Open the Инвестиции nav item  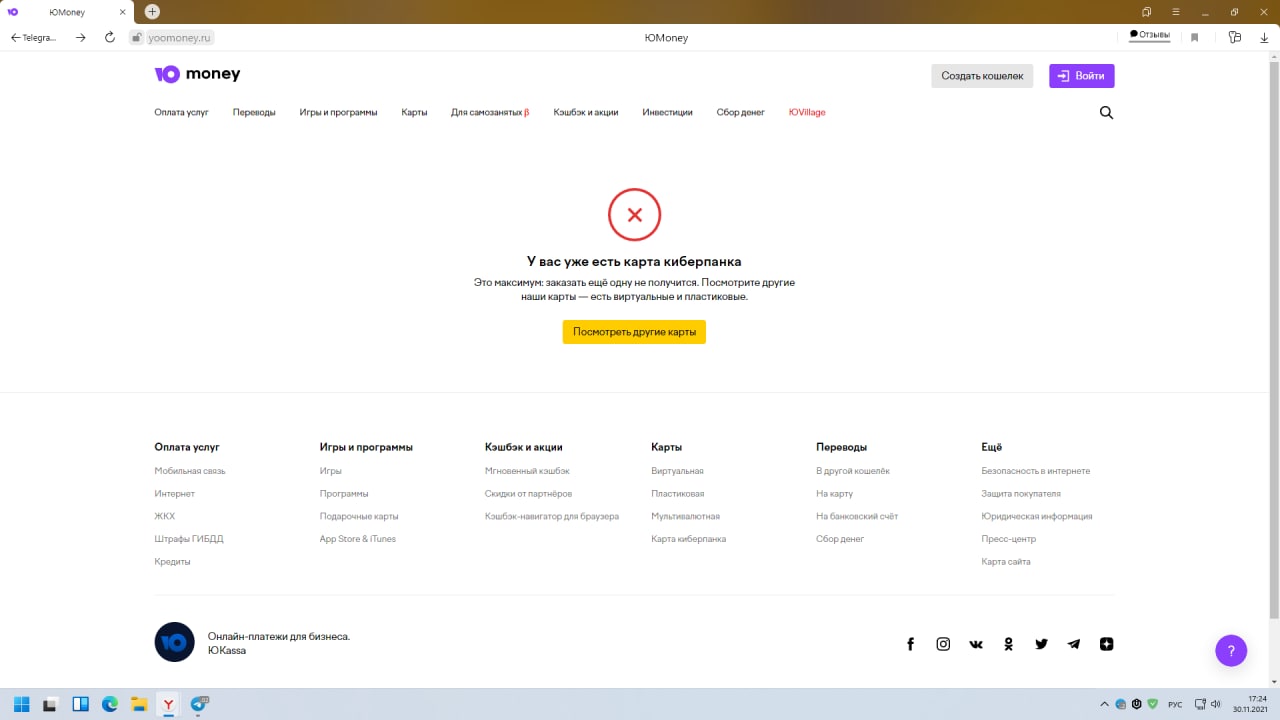coord(667,113)
